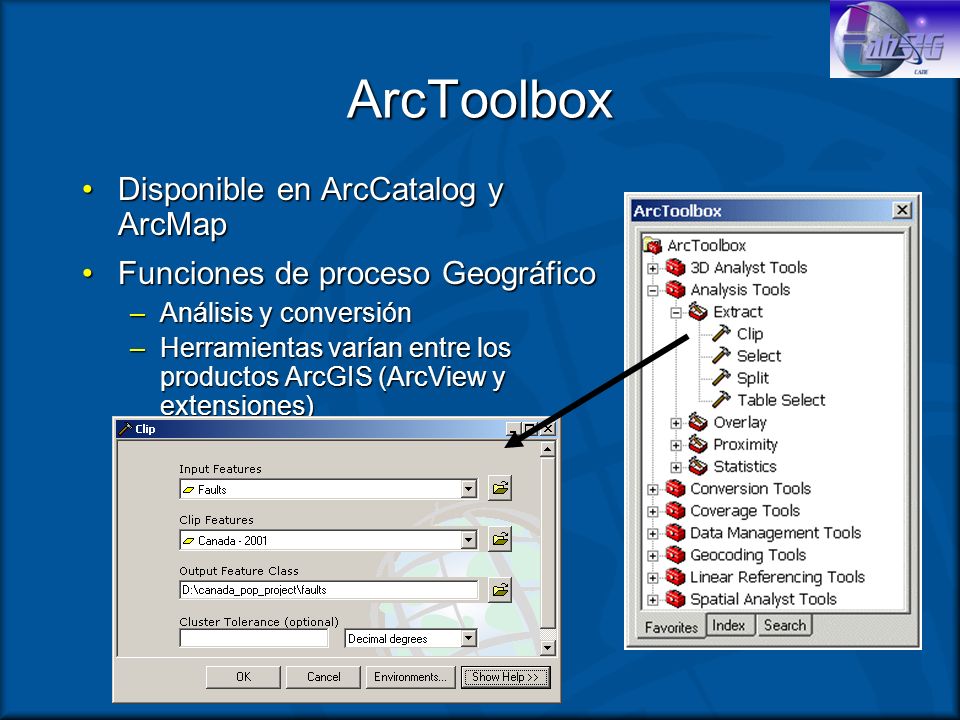Viewport: 960px width, 720px height.
Task: Expand the Overlay toolset node
Action: [x=676, y=423]
